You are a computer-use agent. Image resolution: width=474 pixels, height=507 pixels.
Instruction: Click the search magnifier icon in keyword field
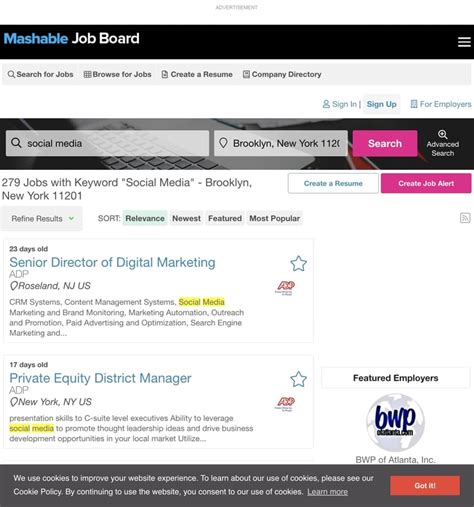[x=16, y=143]
